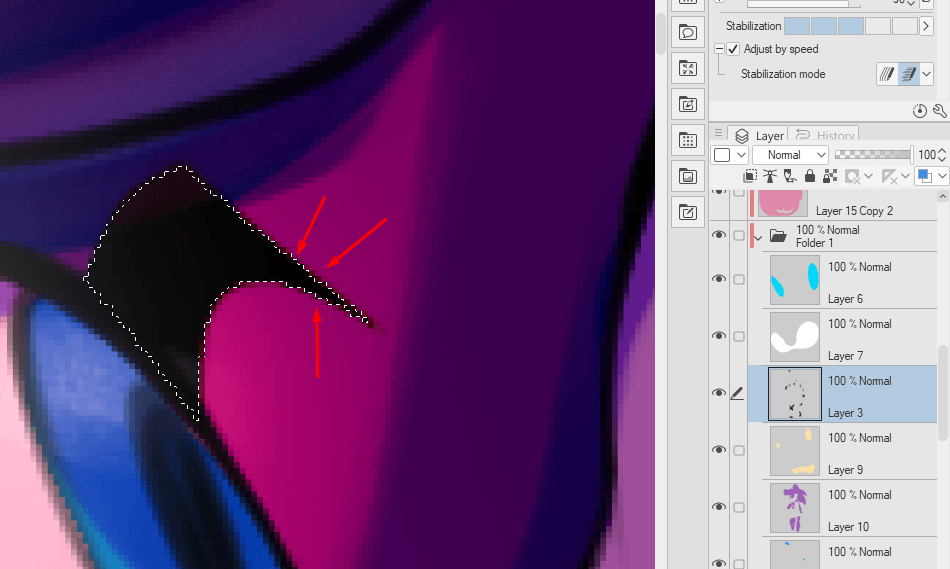
Task: Expand Stabilization options with right chevron
Action: coord(926,26)
